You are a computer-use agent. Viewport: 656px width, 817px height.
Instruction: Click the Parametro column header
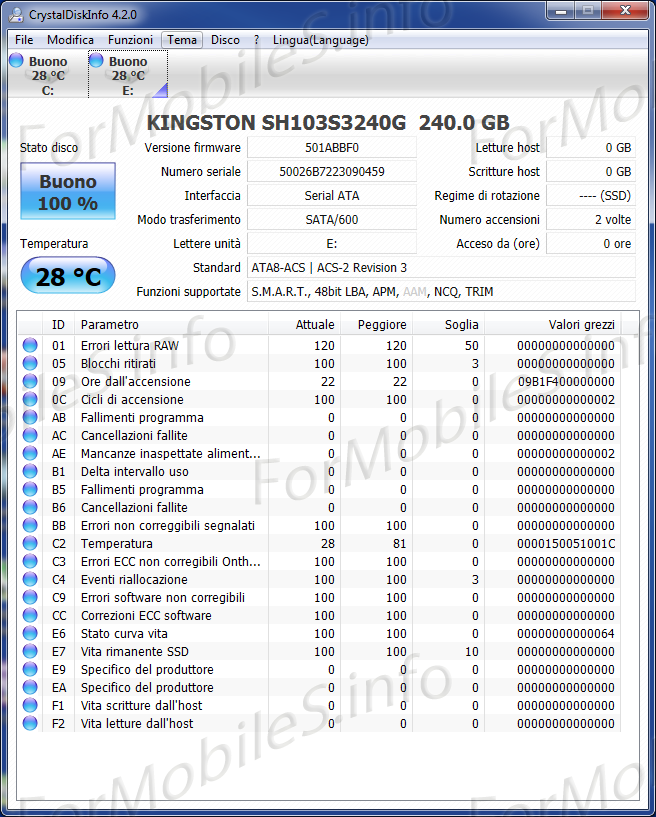[110, 325]
